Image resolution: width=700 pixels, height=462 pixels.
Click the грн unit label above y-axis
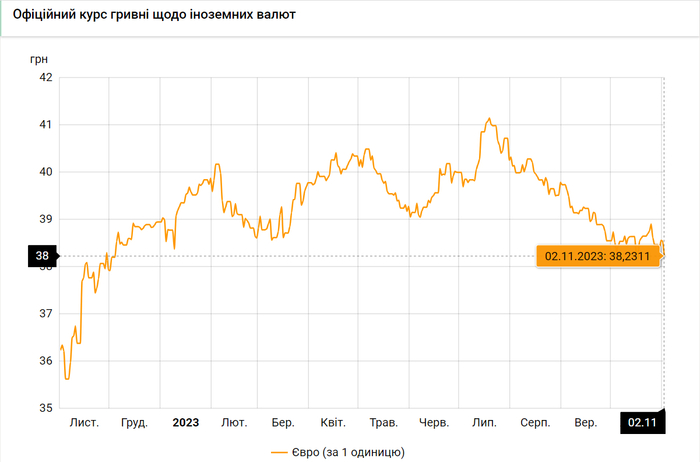[40, 58]
